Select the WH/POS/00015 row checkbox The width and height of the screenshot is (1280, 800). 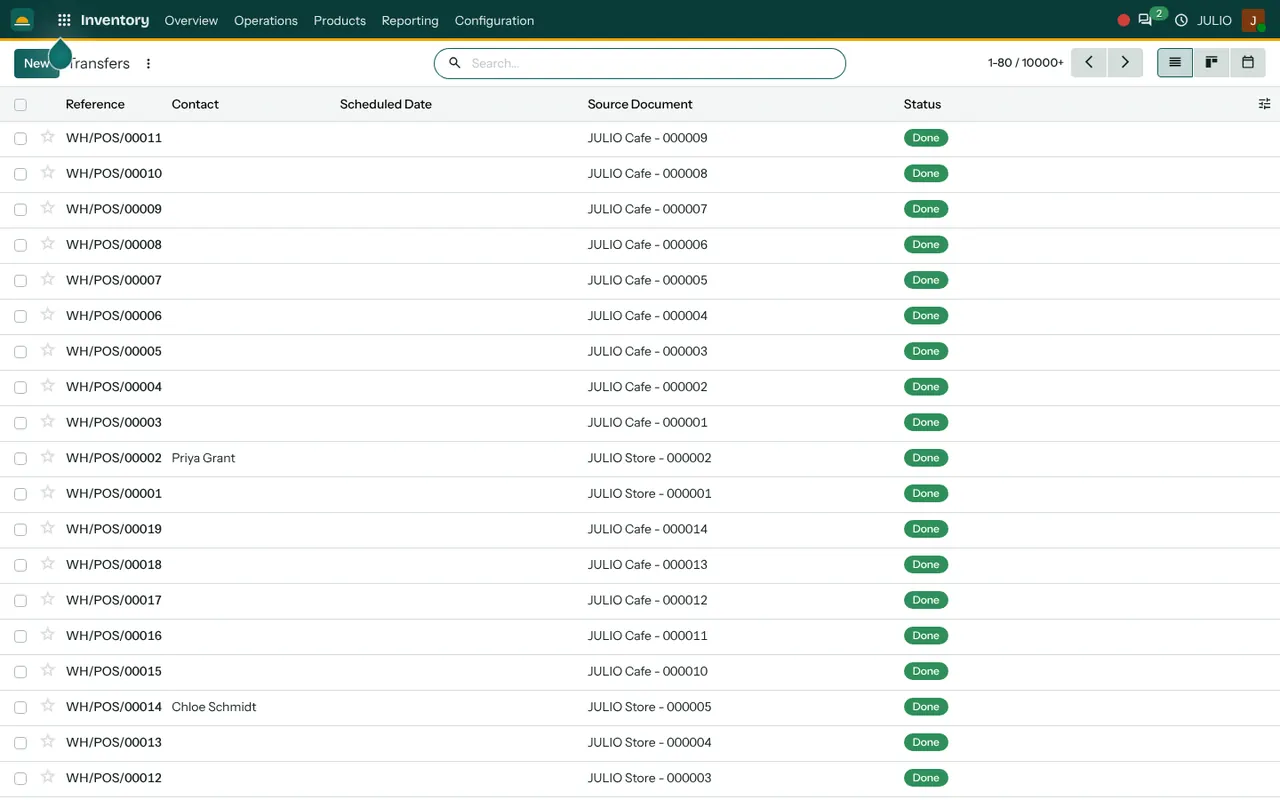pos(20,672)
